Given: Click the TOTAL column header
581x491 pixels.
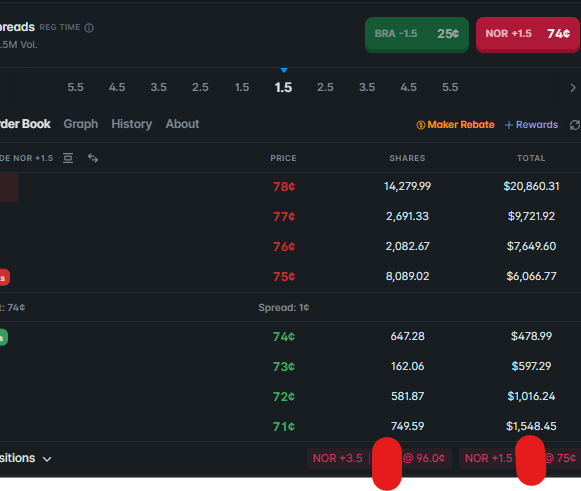Looking at the screenshot, I should tap(531, 158).
